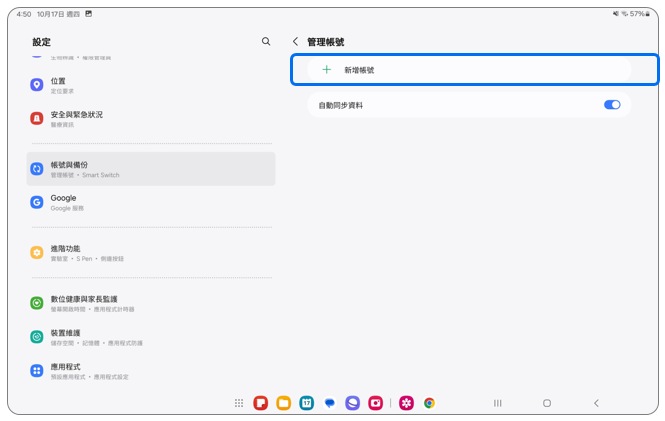Tap the recents navigation button
This screenshot has width=665, height=421.
coord(497,403)
